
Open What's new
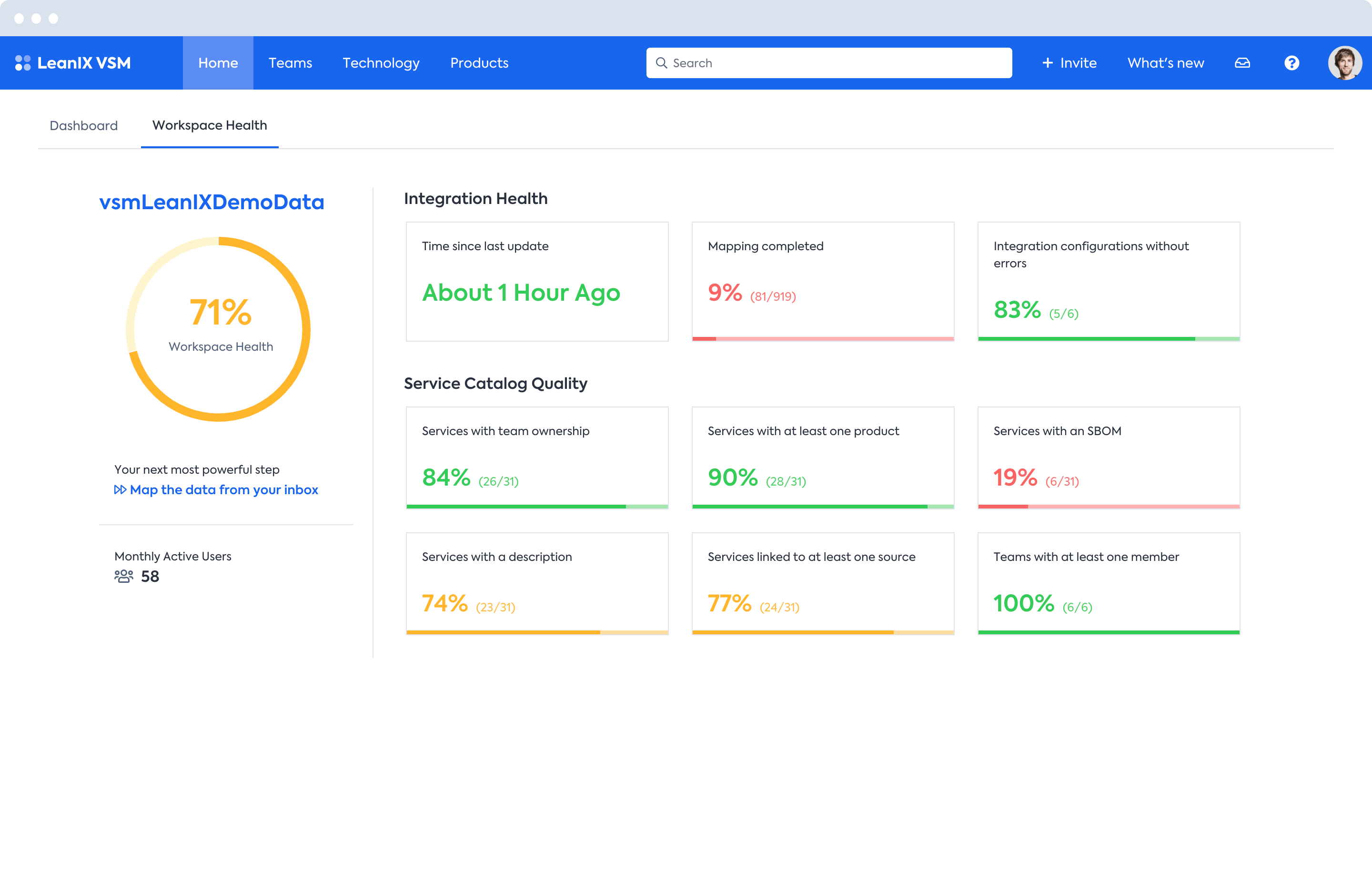click(x=1166, y=63)
